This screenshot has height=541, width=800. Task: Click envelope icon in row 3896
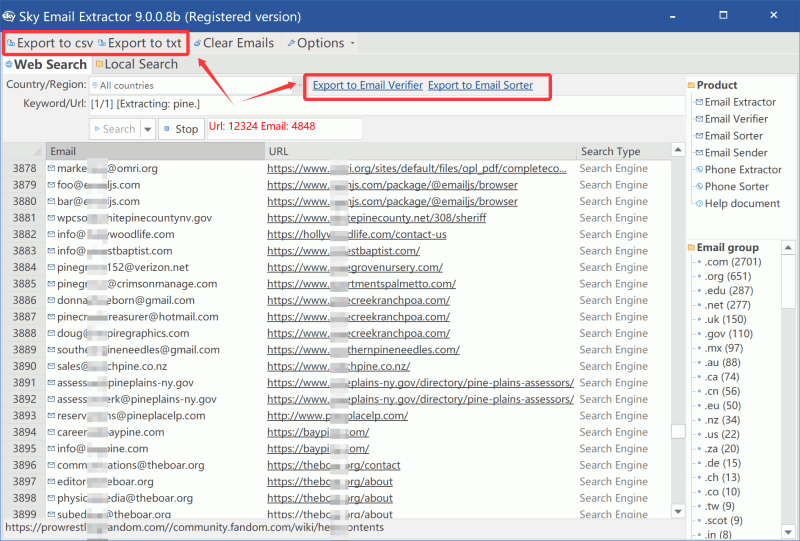[x=51, y=465]
